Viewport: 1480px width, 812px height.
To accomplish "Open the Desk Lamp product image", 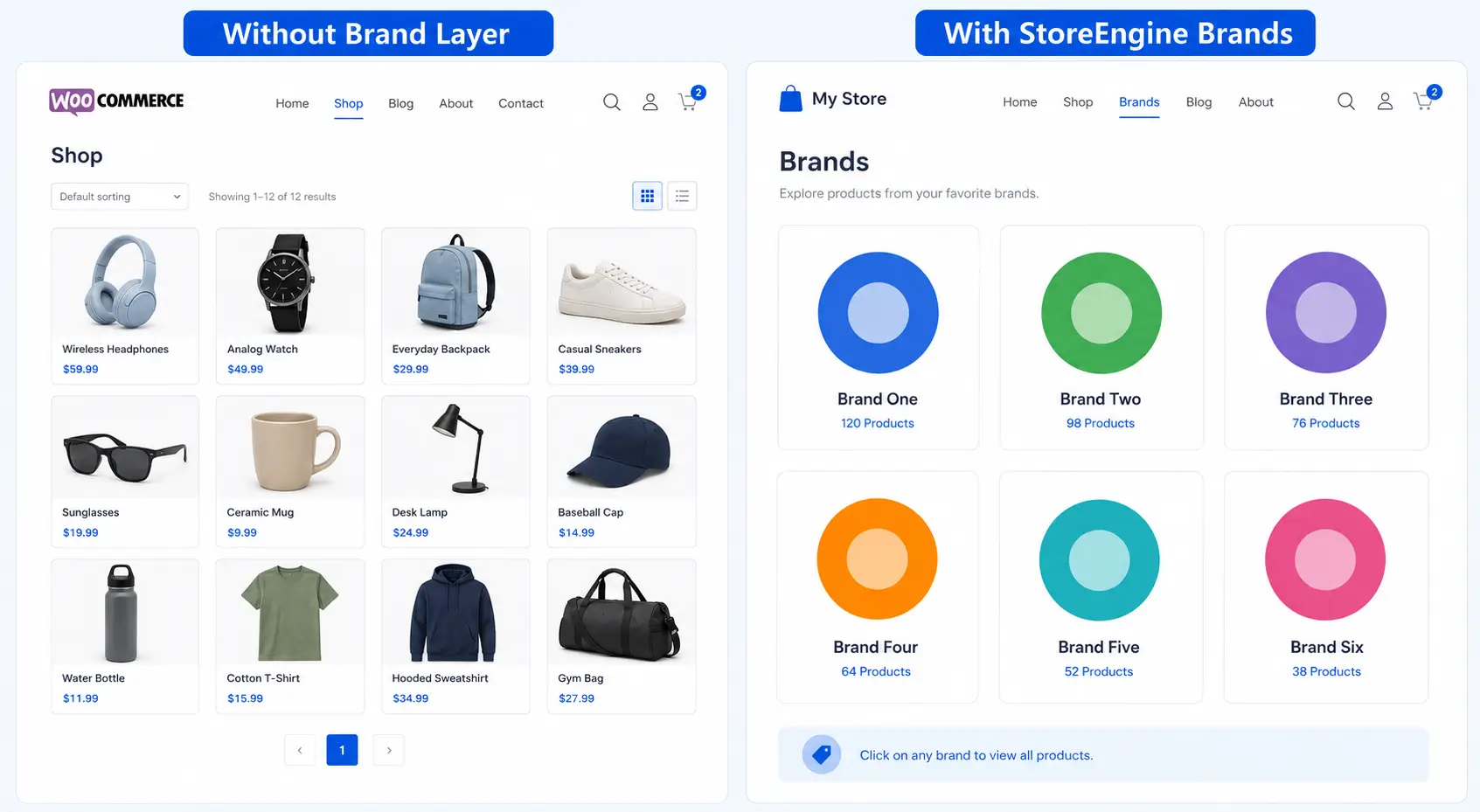I will coord(455,448).
